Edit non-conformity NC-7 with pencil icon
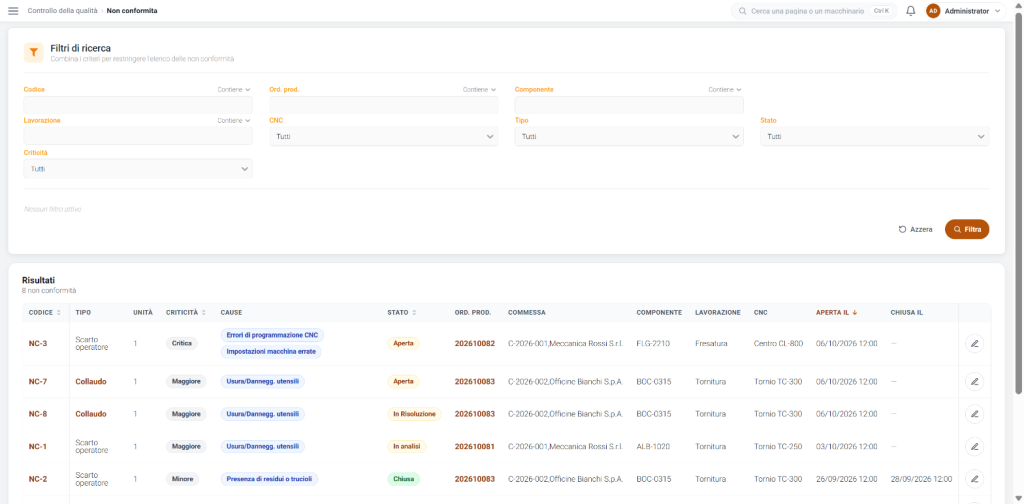 [x=974, y=381]
